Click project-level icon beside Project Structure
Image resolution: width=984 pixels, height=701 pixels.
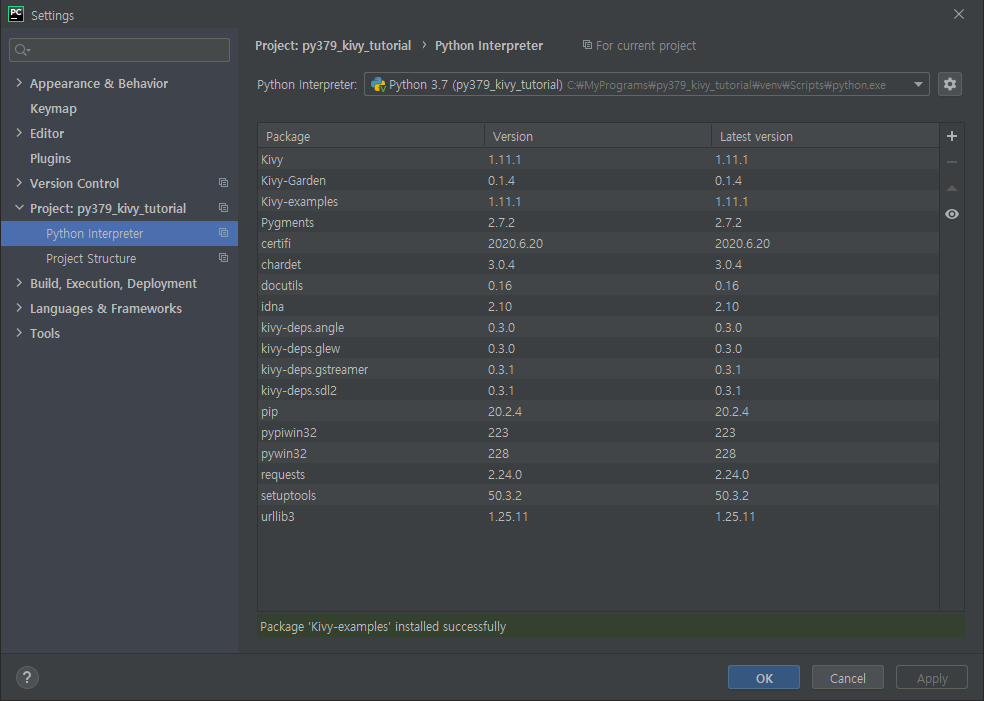(x=223, y=258)
